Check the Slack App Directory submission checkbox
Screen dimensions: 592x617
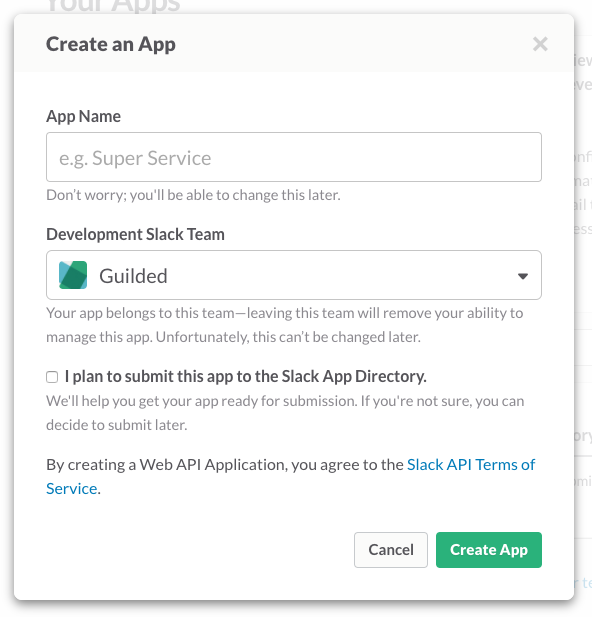(52, 377)
